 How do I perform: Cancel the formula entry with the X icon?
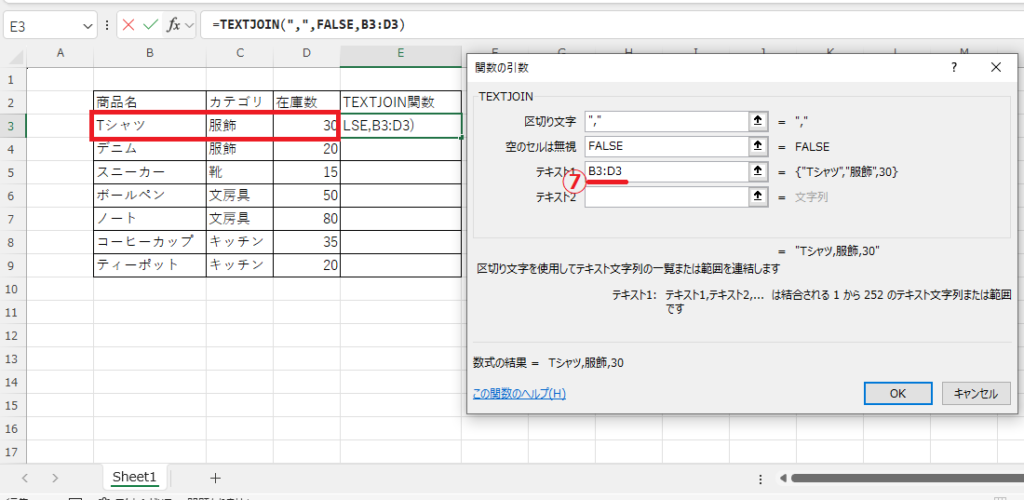pyautogui.click(x=129, y=25)
